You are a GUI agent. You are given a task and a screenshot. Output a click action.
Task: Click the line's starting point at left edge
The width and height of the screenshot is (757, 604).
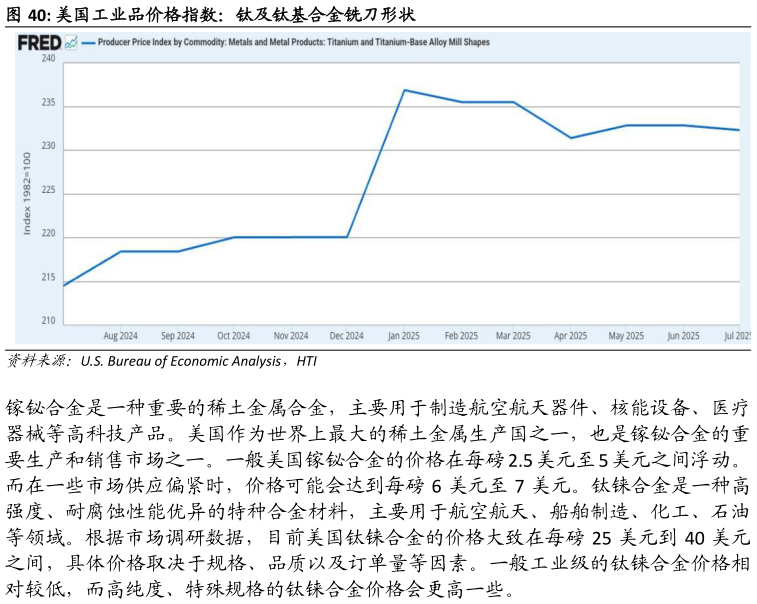(64, 286)
